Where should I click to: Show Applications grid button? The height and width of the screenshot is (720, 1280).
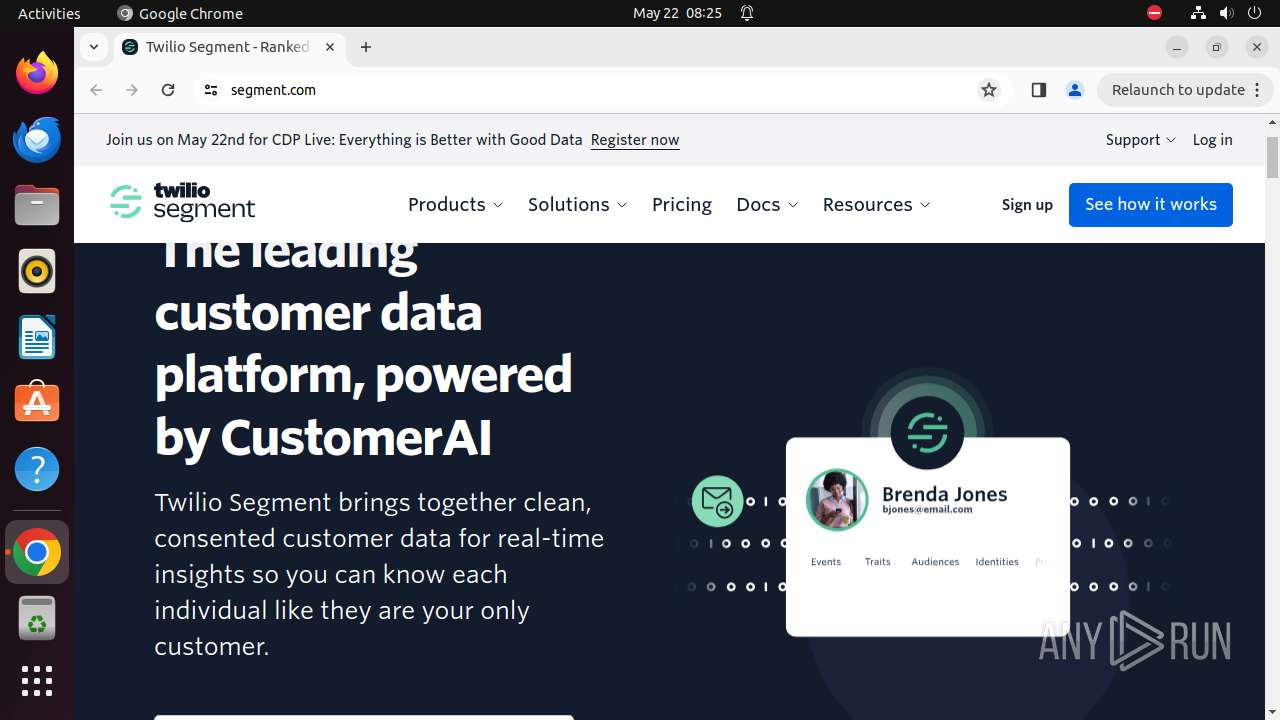pos(37,681)
